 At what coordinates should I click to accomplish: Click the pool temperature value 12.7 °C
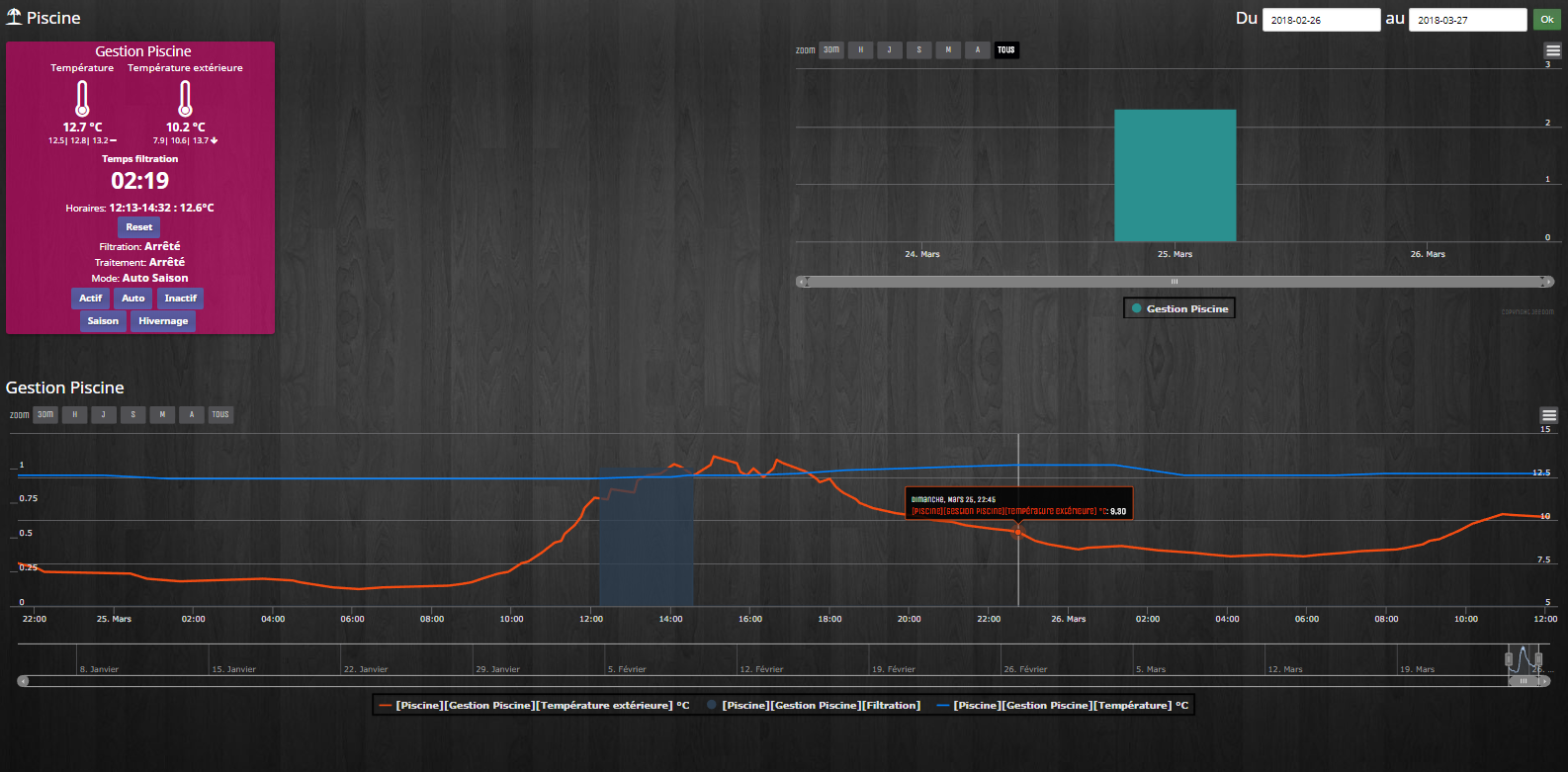[x=83, y=128]
